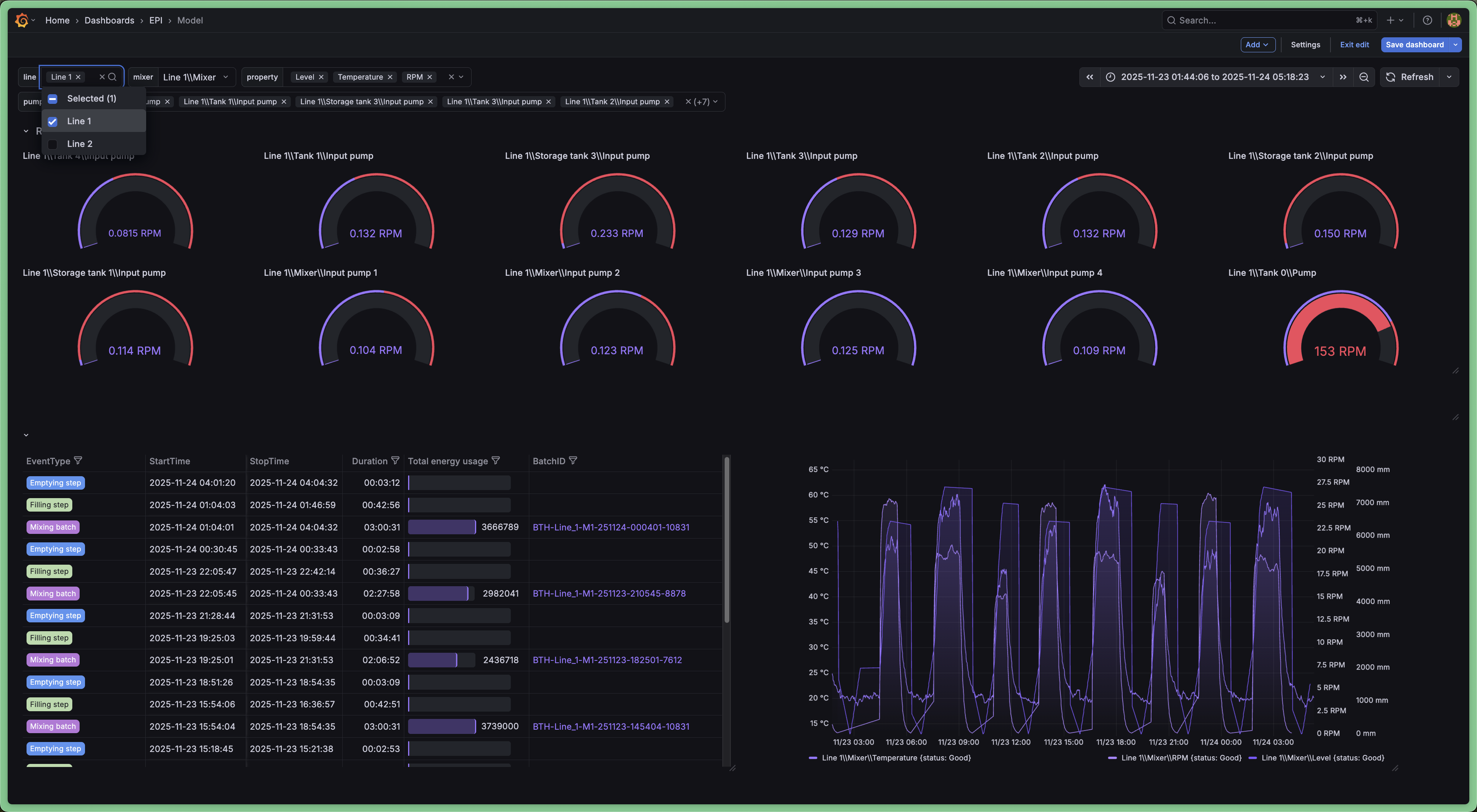This screenshot has height=812, width=1477.
Task: Toggle the Line 1\\Mixer\\Temperature legend series
Action: tap(895, 757)
